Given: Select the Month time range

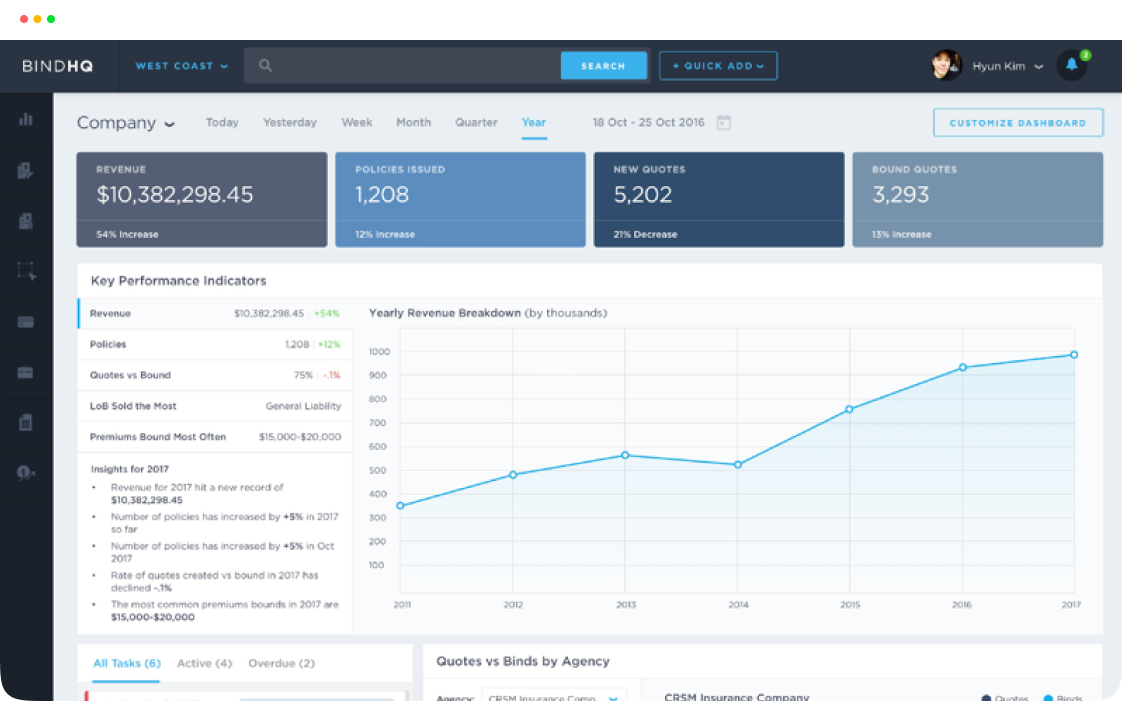Looking at the screenshot, I should 414,122.
